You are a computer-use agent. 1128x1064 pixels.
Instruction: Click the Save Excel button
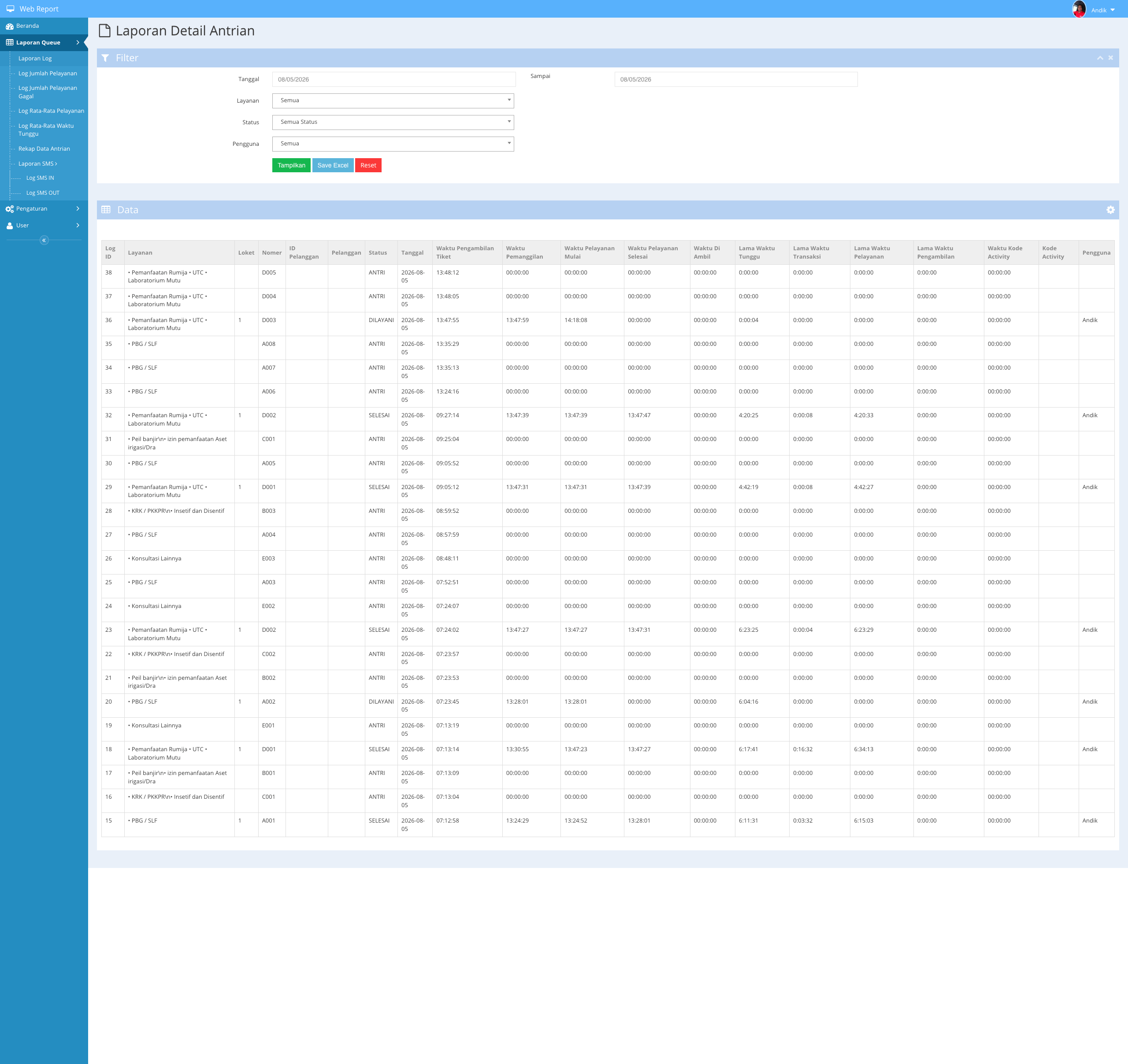click(x=333, y=165)
